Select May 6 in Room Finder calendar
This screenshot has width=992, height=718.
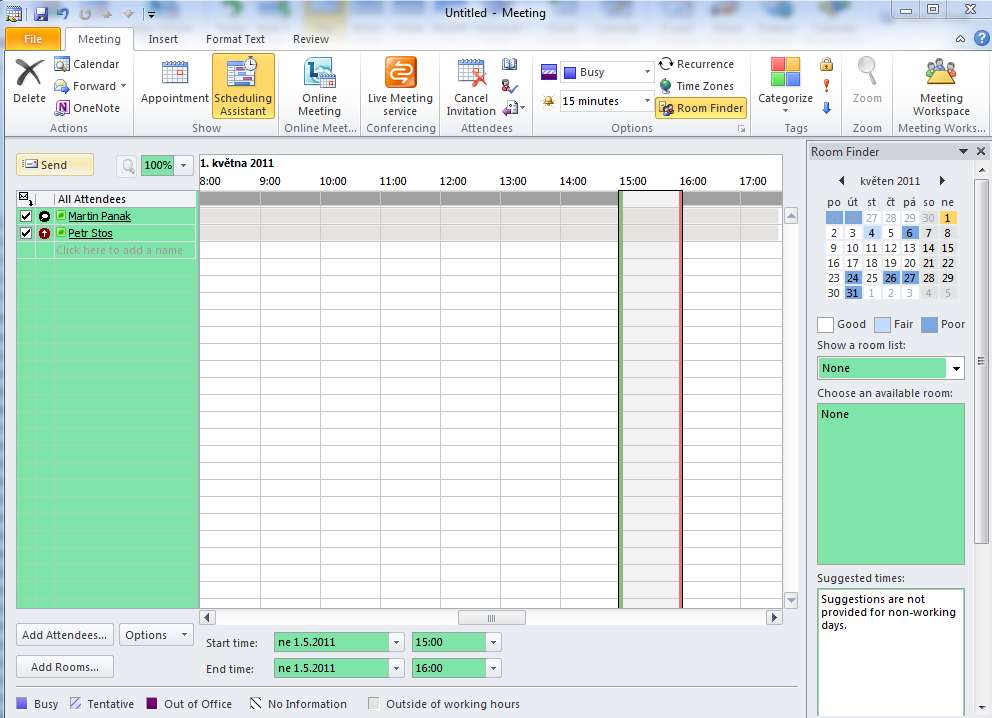[909, 232]
